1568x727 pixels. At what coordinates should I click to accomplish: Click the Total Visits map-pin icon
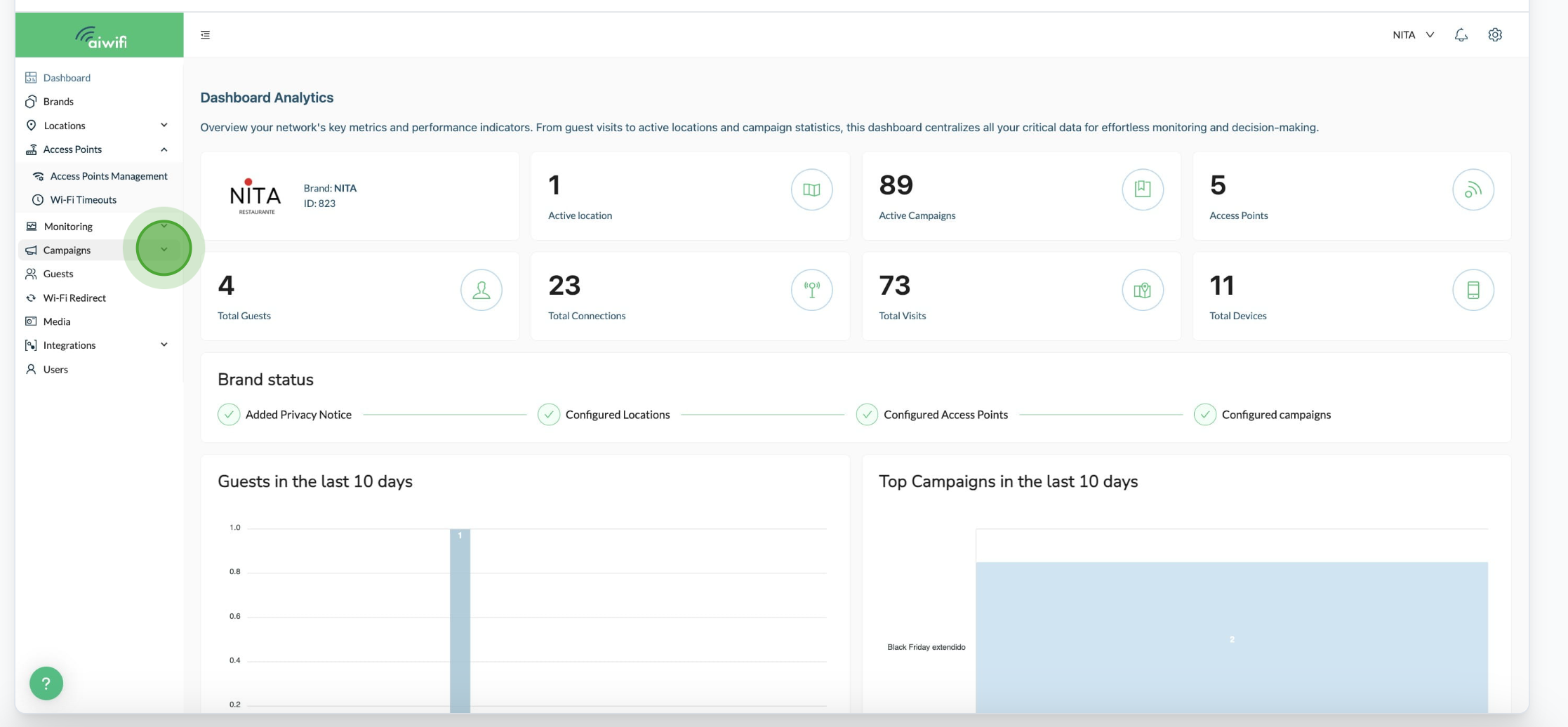[1143, 290]
